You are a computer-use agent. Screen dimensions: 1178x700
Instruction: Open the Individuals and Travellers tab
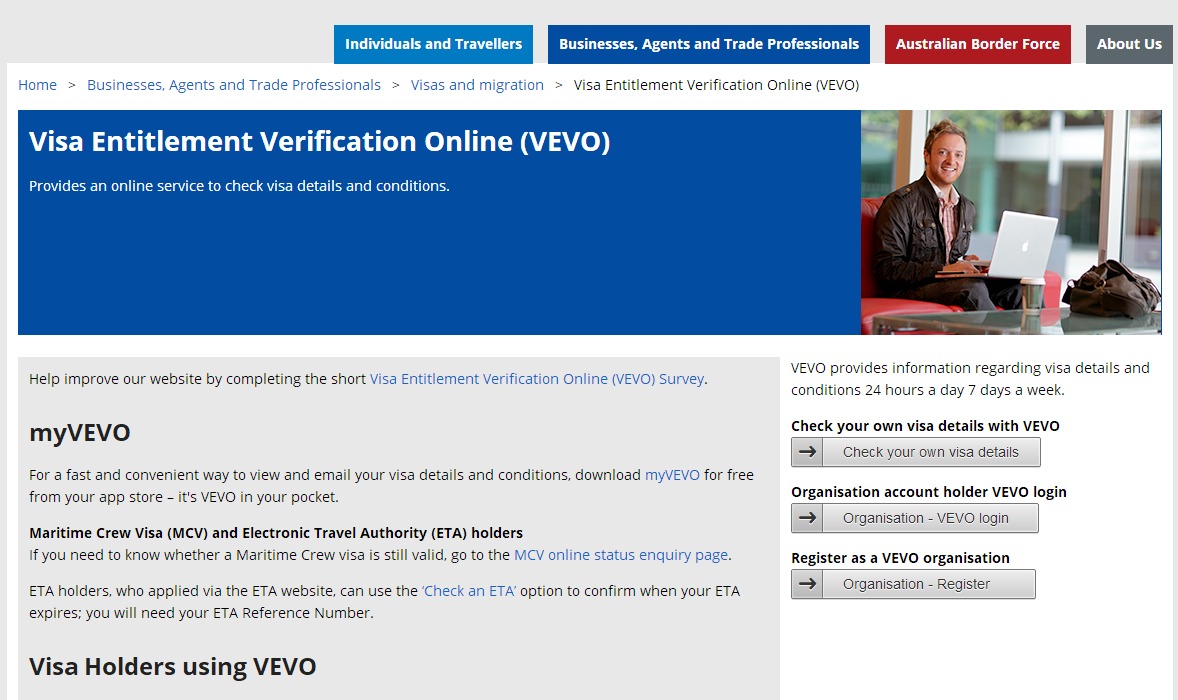pos(433,44)
